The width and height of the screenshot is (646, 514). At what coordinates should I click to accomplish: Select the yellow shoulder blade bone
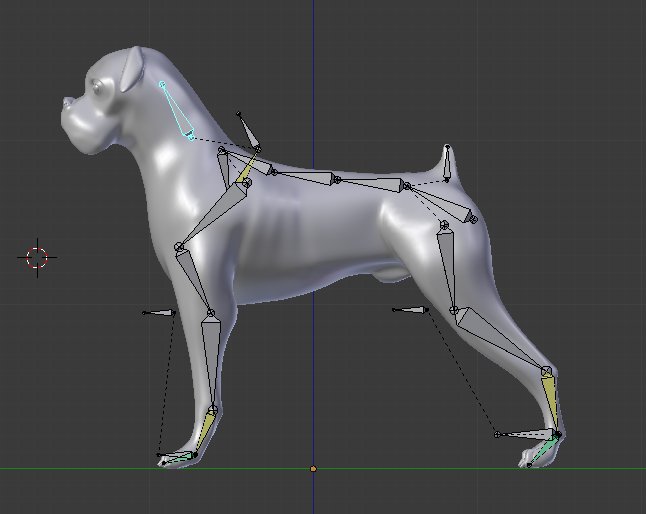[x=247, y=167]
